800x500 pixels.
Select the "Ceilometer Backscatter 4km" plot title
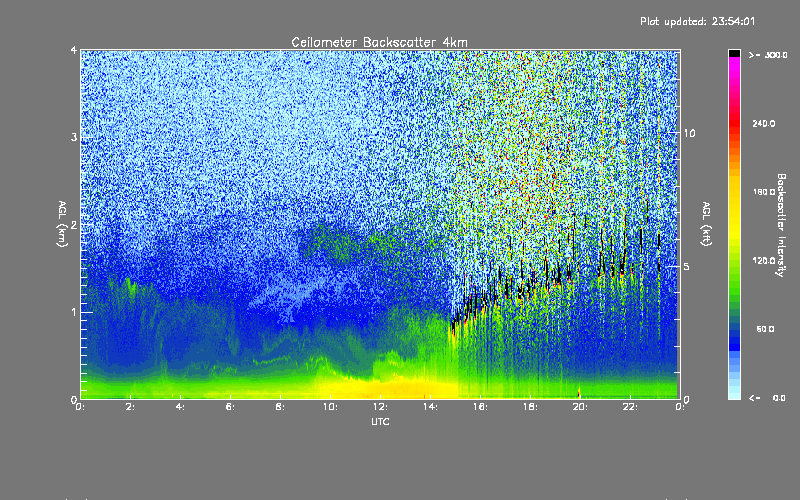pos(379,42)
